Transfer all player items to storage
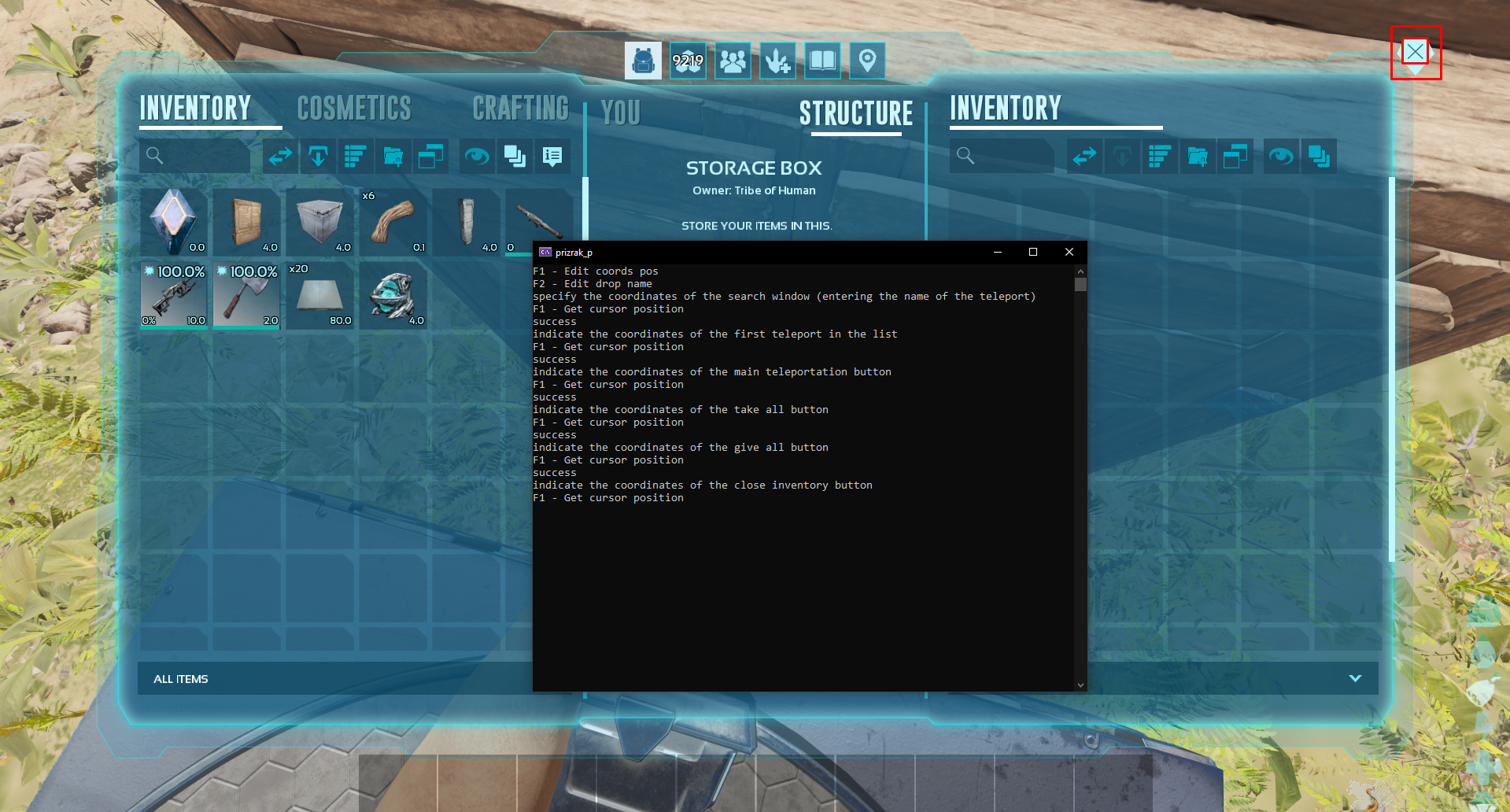Screen dimensions: 1510x812 coord(280,157)
